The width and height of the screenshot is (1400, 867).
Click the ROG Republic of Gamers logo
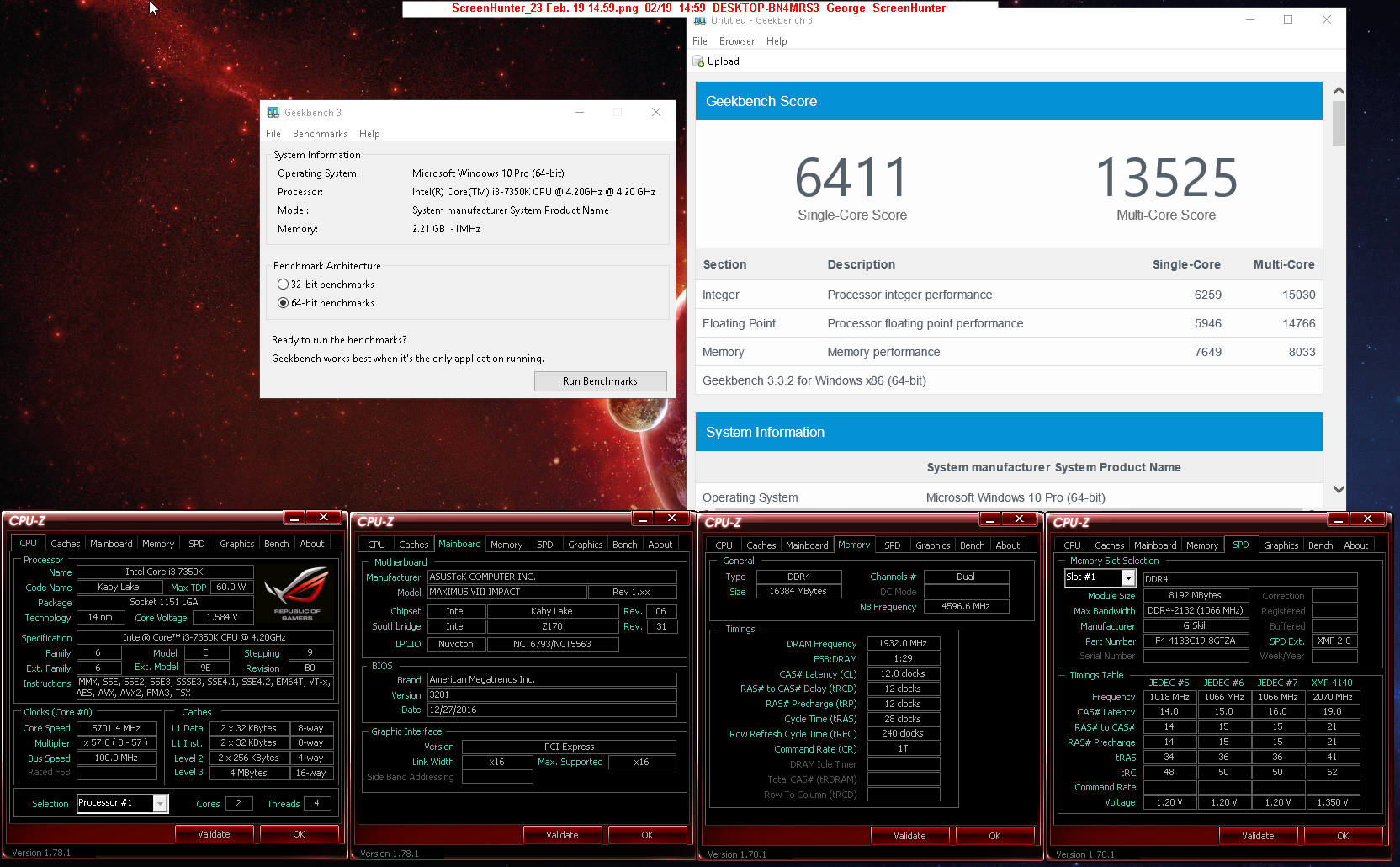tap(297, 593)
